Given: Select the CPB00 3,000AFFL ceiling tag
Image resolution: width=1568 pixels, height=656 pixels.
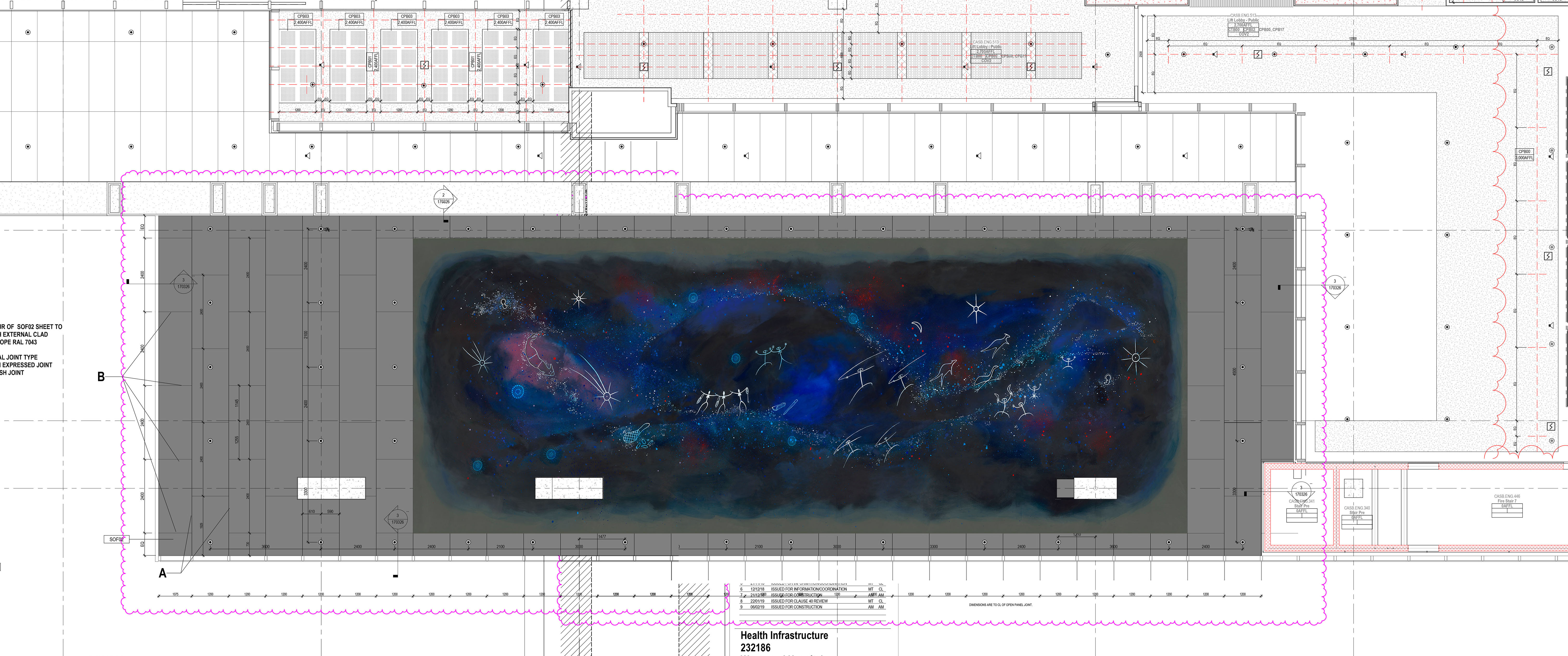Looking at the screenshot, I should coord(1524,155).
